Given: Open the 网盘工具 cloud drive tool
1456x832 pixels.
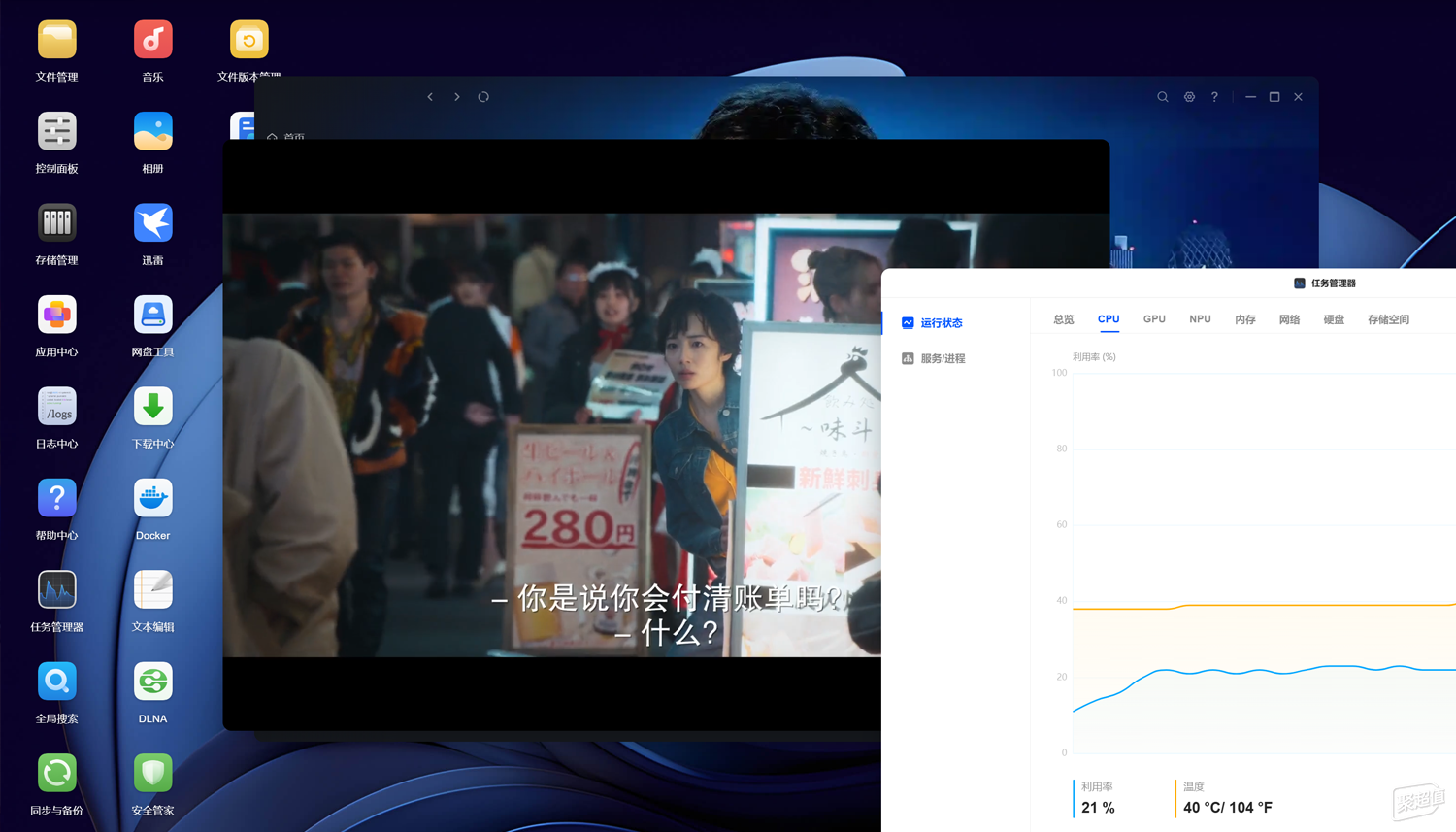Looking at the screenshot, I should click(152, 315).
